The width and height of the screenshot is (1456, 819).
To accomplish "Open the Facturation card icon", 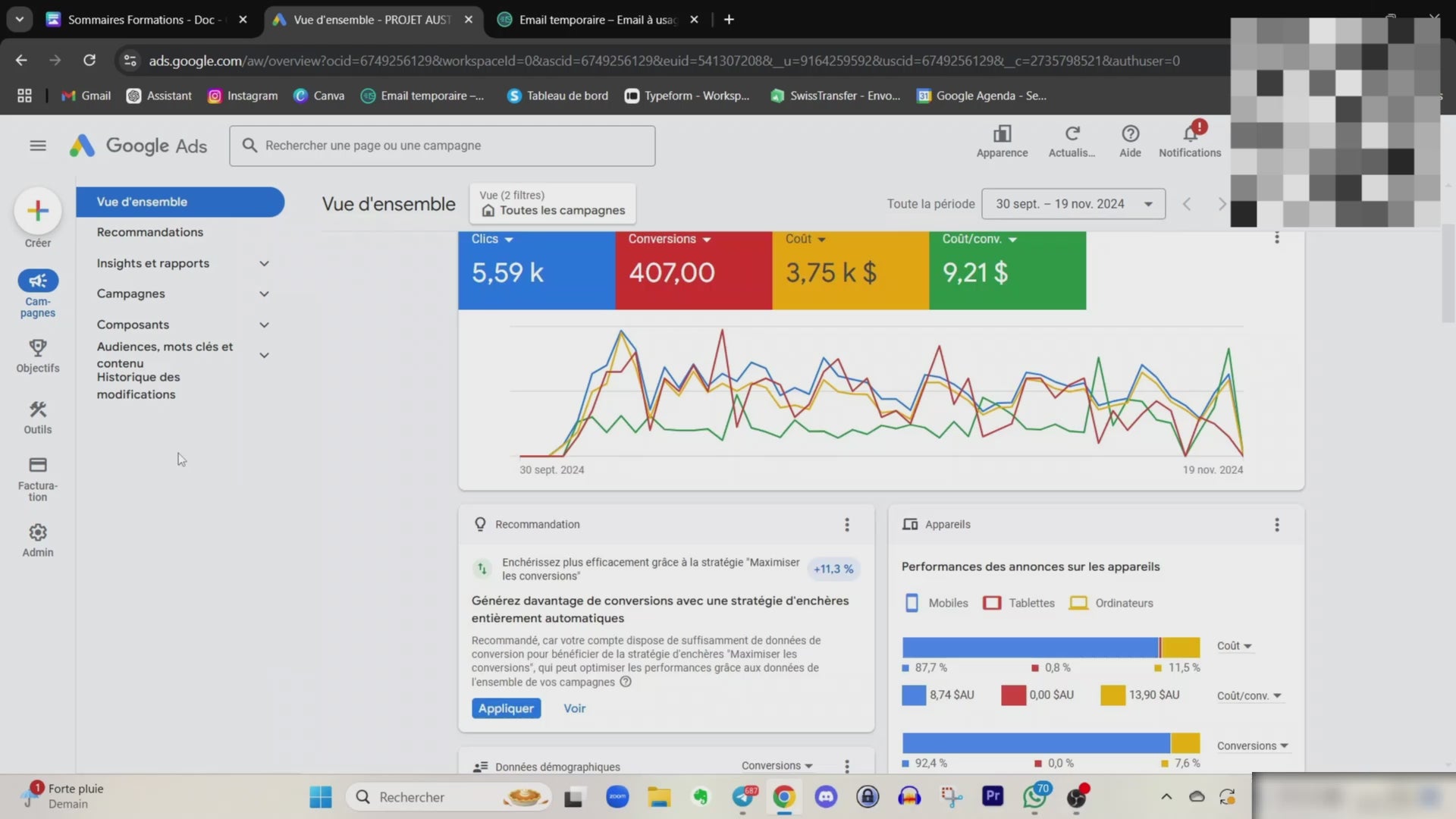I will pos(38,465).
